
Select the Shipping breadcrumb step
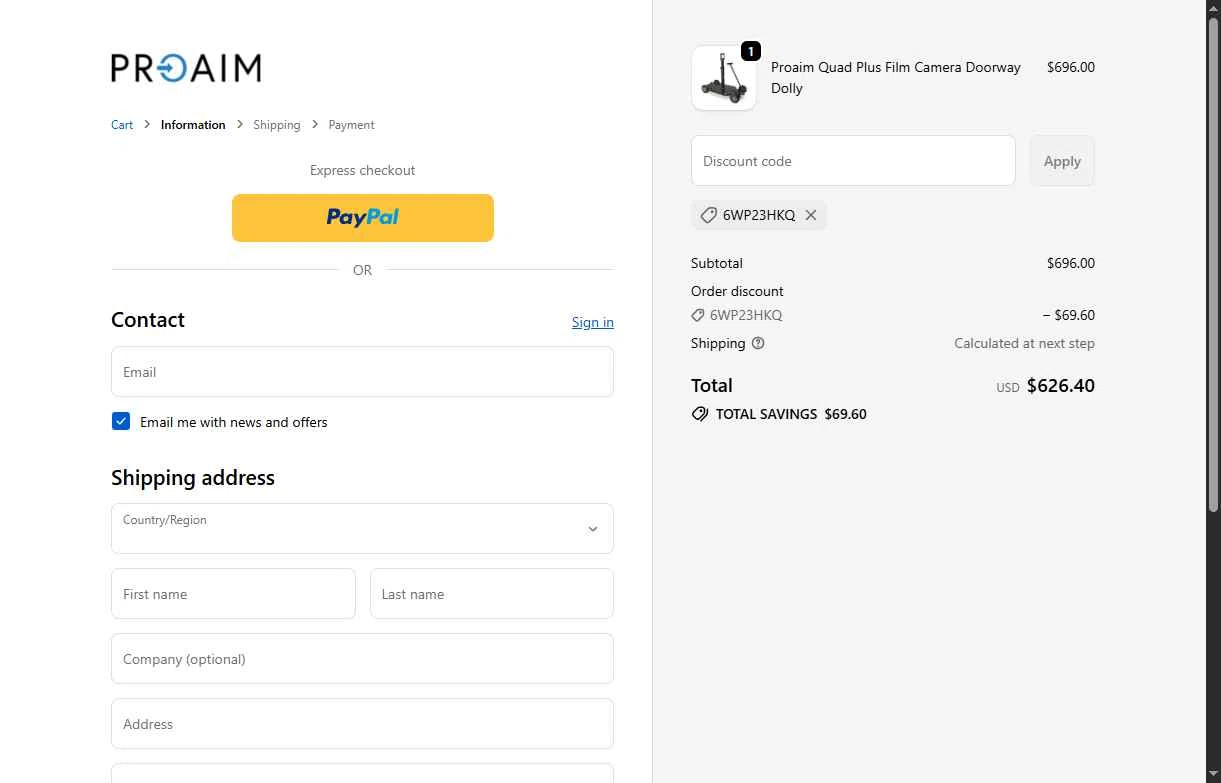(277, 125)
